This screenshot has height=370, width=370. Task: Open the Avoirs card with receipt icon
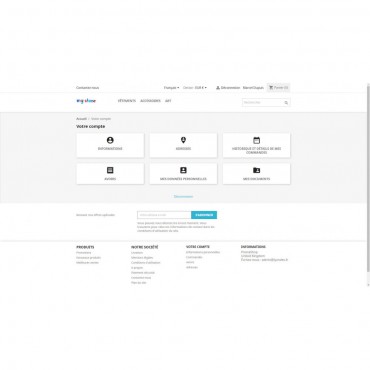tap(110, 174)
